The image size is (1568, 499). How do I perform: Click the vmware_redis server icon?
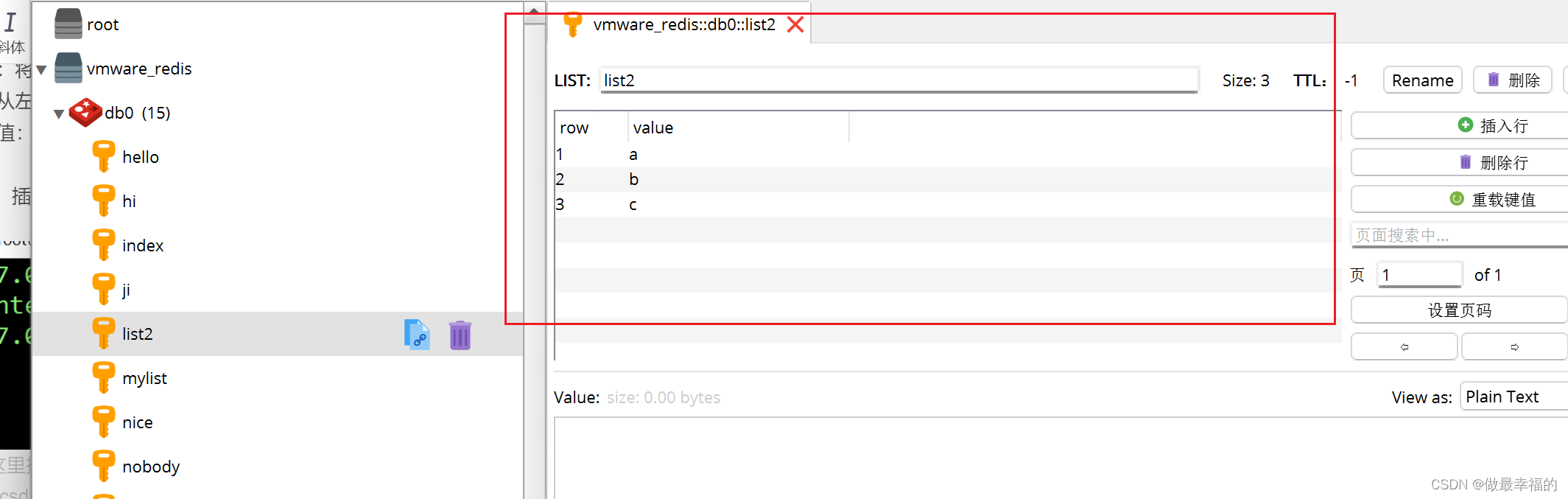[x=68, y=68]
